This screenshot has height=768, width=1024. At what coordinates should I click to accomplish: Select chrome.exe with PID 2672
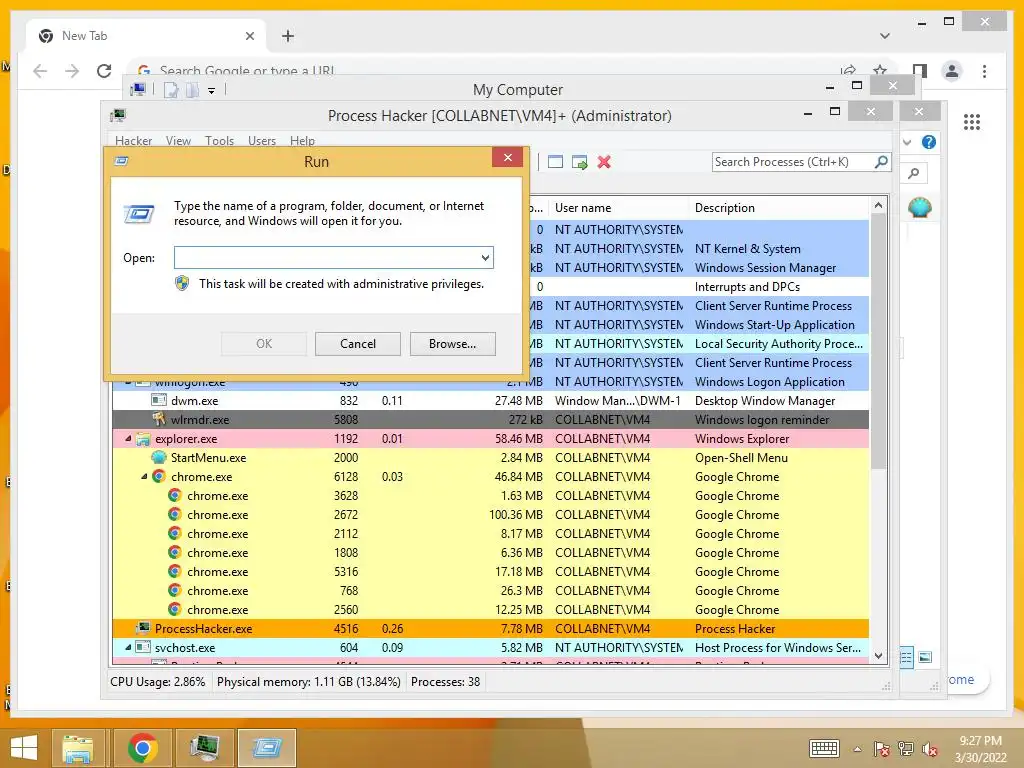point(490,515)
